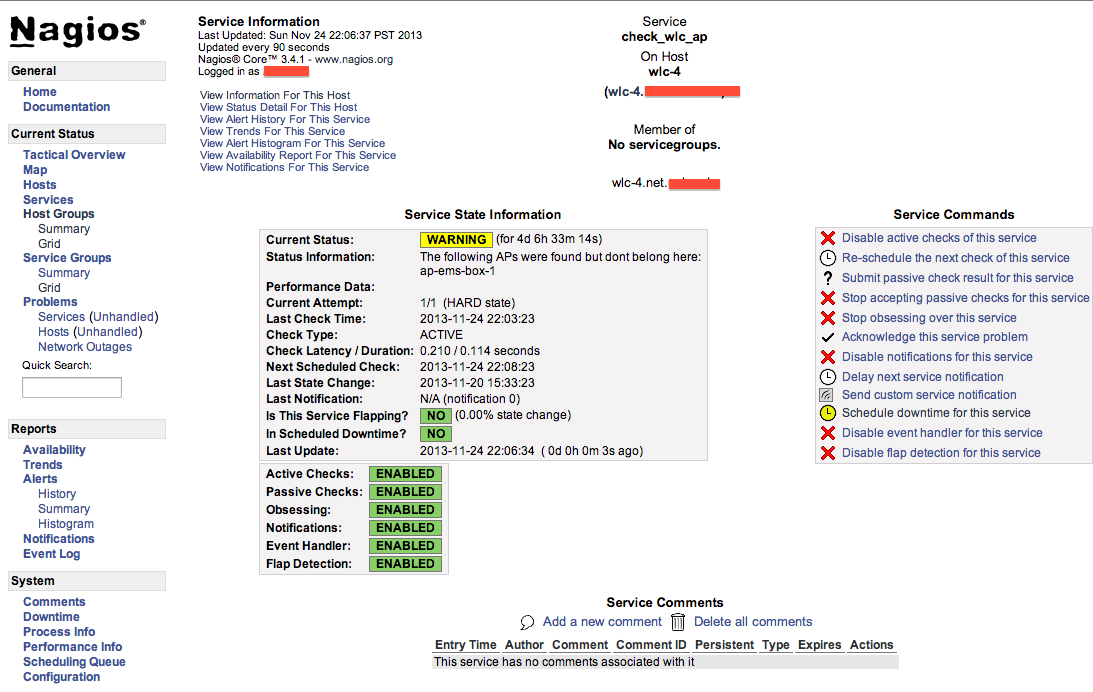
Task: Click the speech bubble icon to add a new comment
Action: click(x=528, y=621)
